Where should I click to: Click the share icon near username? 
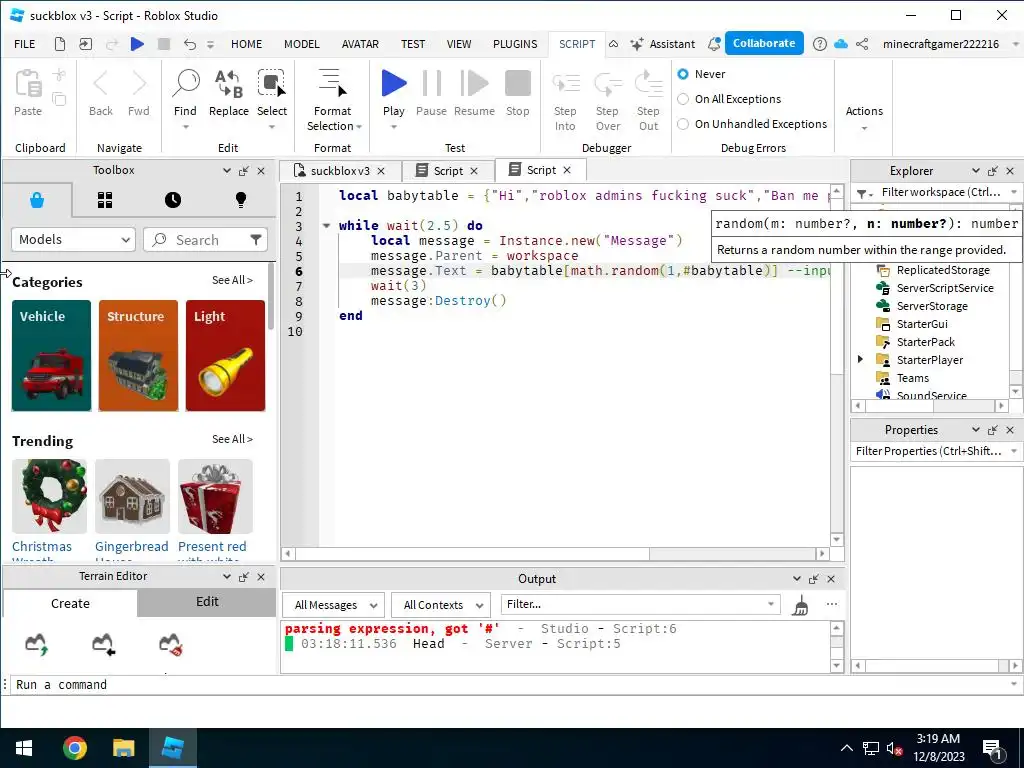[x=862, y=44]
